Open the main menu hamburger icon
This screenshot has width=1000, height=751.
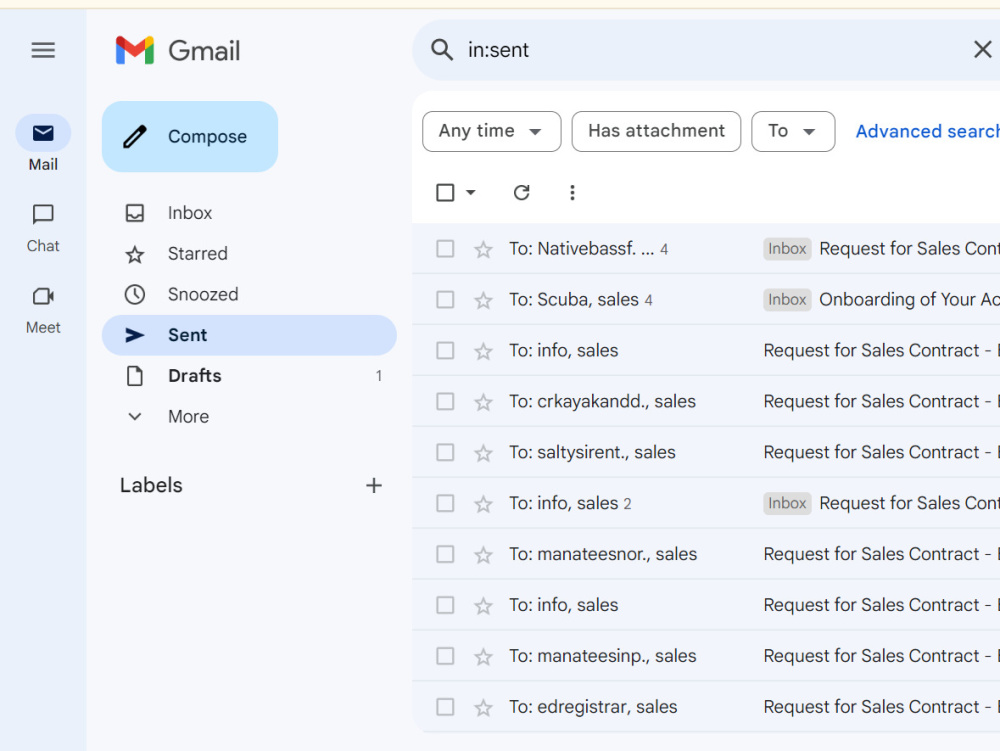(43, 50)
